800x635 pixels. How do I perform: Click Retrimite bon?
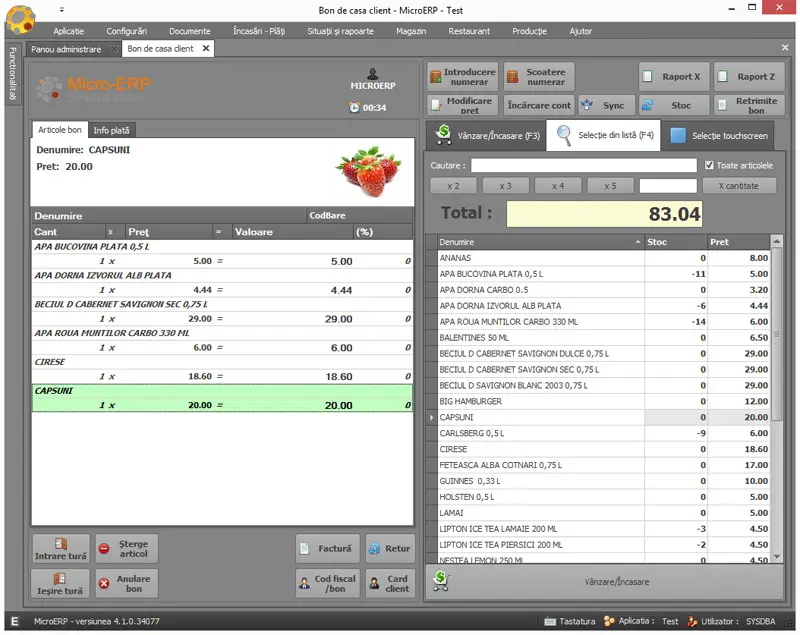(x=749, y=106)
